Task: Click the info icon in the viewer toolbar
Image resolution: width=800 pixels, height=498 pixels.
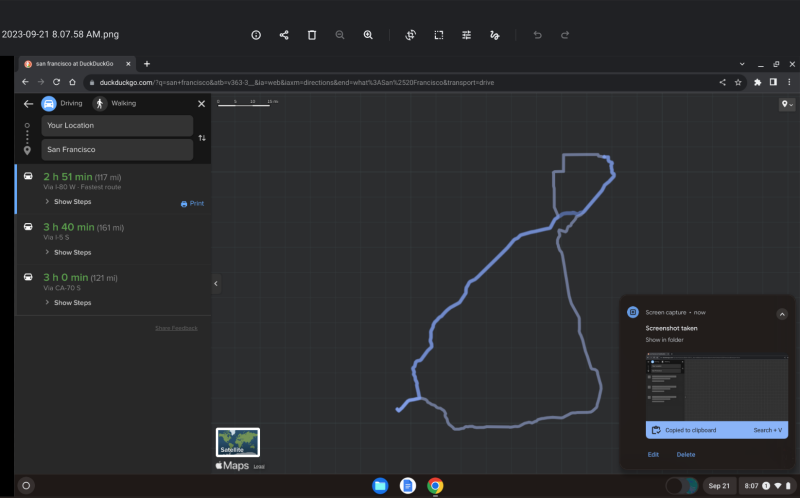Action: 256,34
